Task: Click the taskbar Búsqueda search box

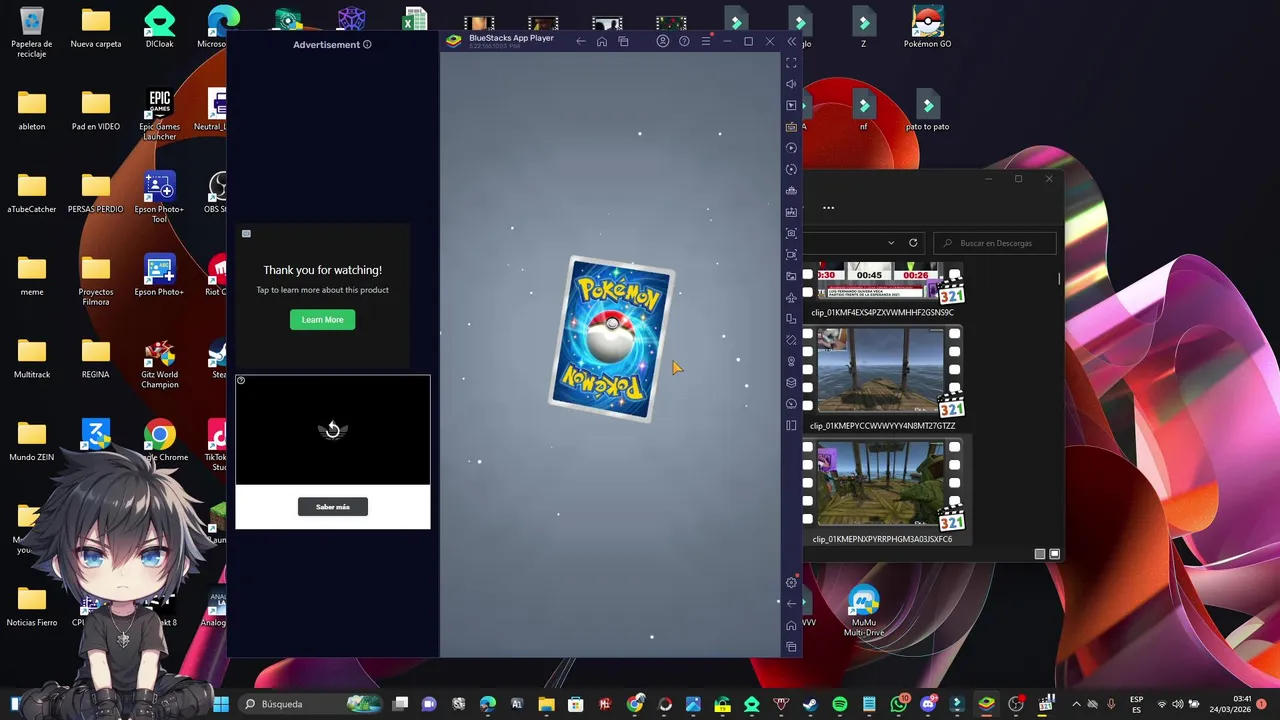Action: tap(312, 704)
